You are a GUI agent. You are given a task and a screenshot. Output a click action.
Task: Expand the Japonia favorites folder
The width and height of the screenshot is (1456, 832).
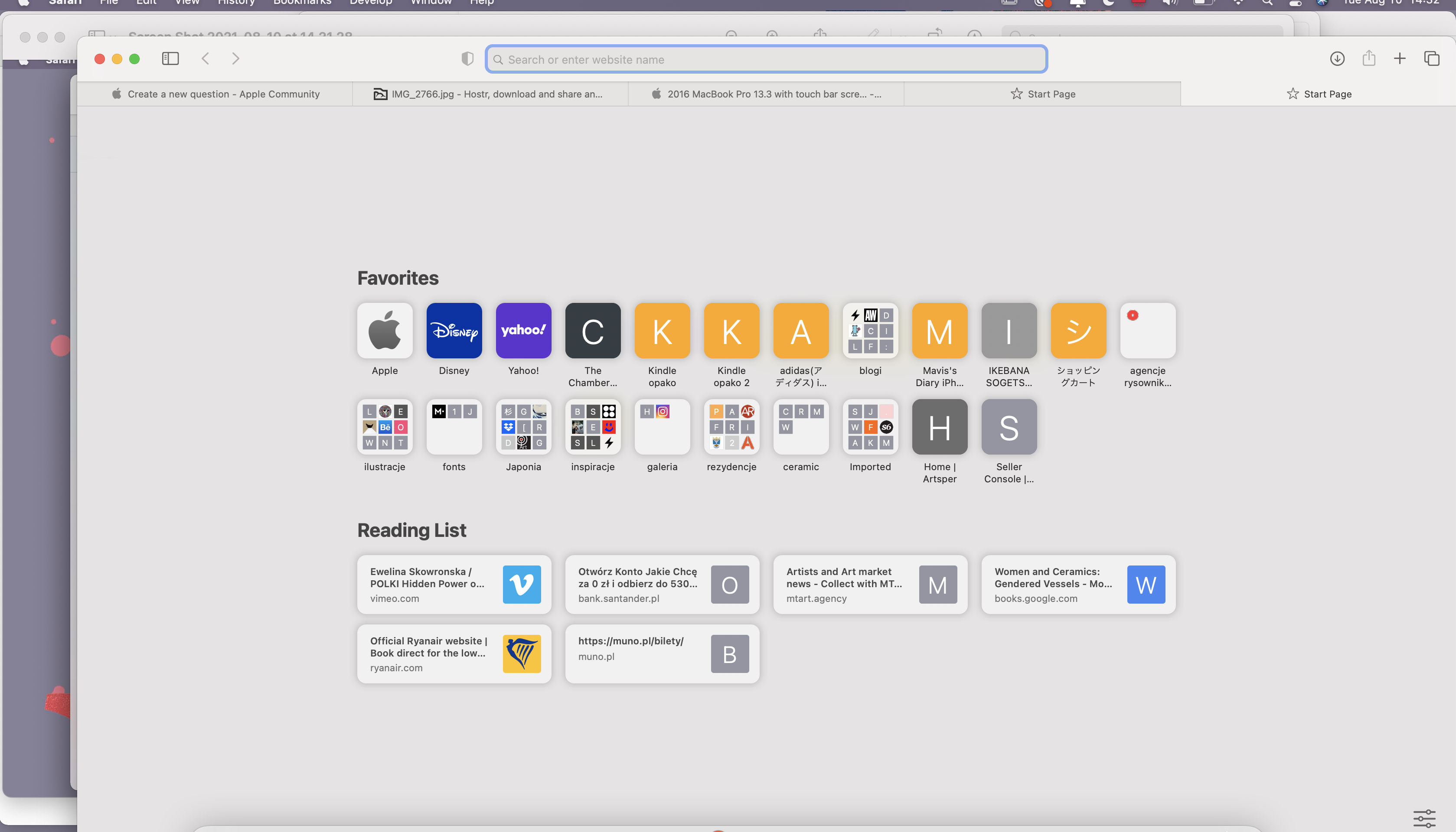pyautogui.click(x=523, y=427)
